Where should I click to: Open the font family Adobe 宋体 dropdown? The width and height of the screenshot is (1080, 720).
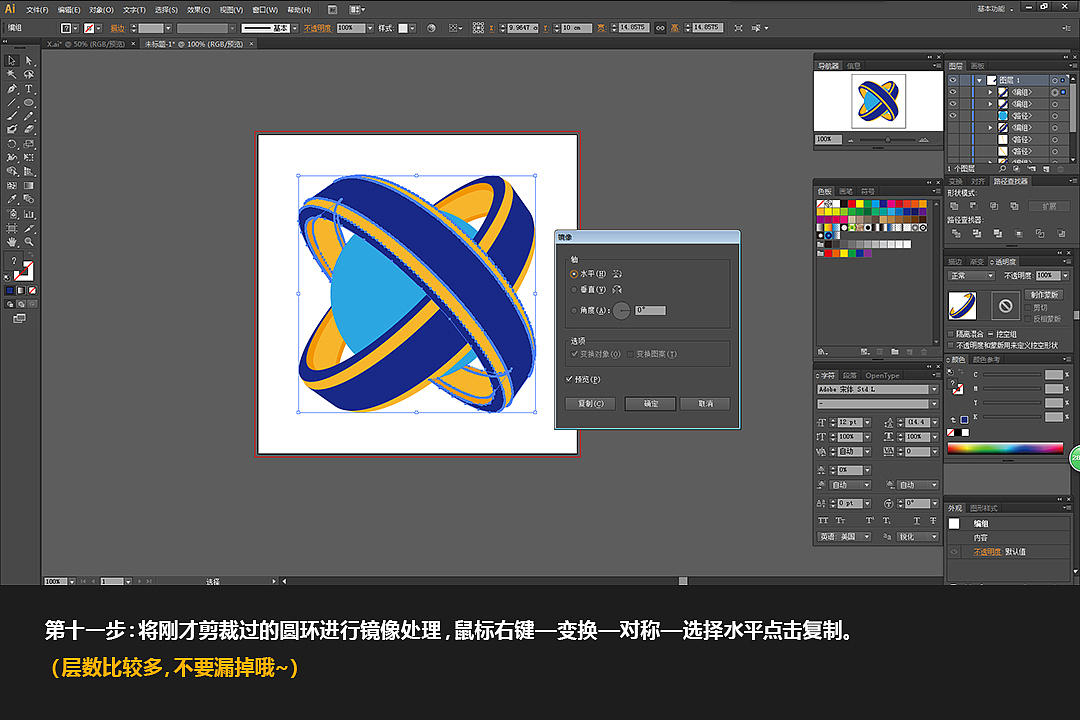pyautogui.click(x=934, y=389)
